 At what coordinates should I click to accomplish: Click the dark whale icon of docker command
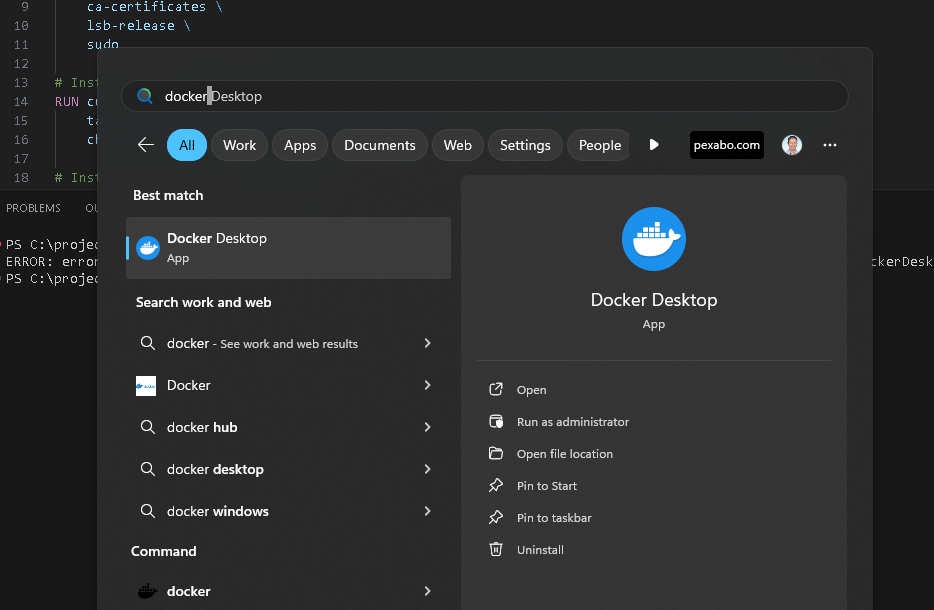tap(147, 591)
